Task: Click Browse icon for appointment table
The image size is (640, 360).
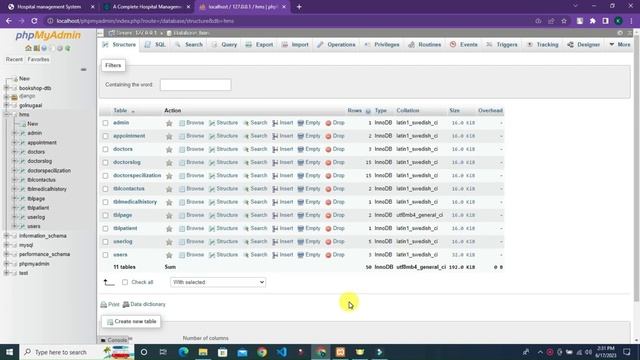Action: pyautogui.click(x=182, y=136)
